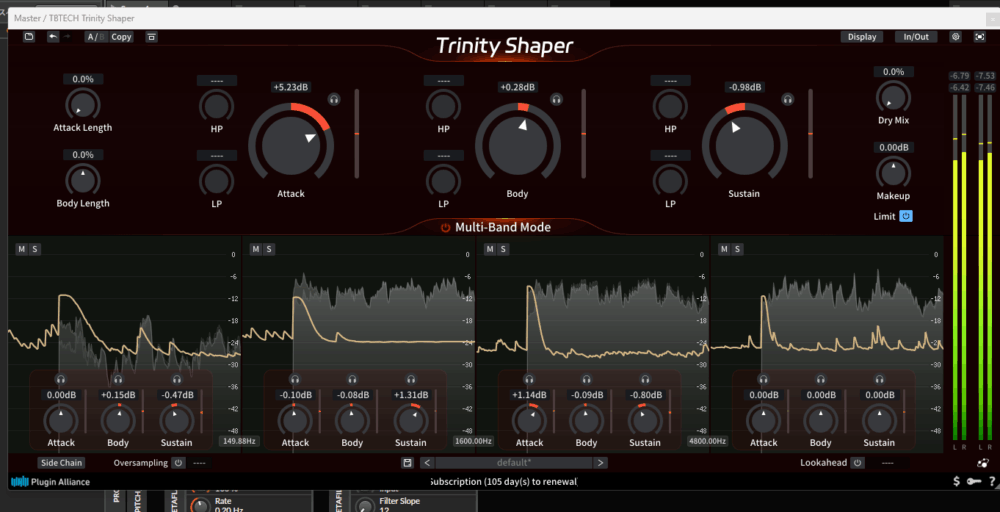The image size is (1000, 512).
Task: Click the Plugin Alliance logo
Action: (51, 482)
